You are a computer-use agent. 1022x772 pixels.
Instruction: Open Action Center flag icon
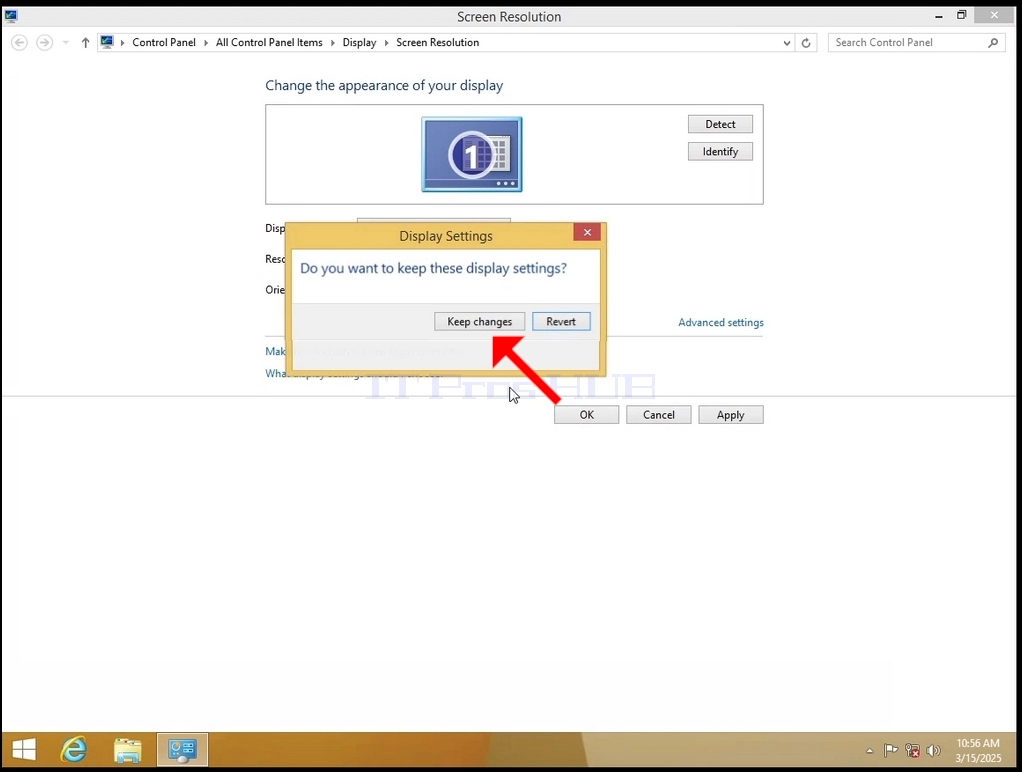pyautogui.click(x=890, y=750)
